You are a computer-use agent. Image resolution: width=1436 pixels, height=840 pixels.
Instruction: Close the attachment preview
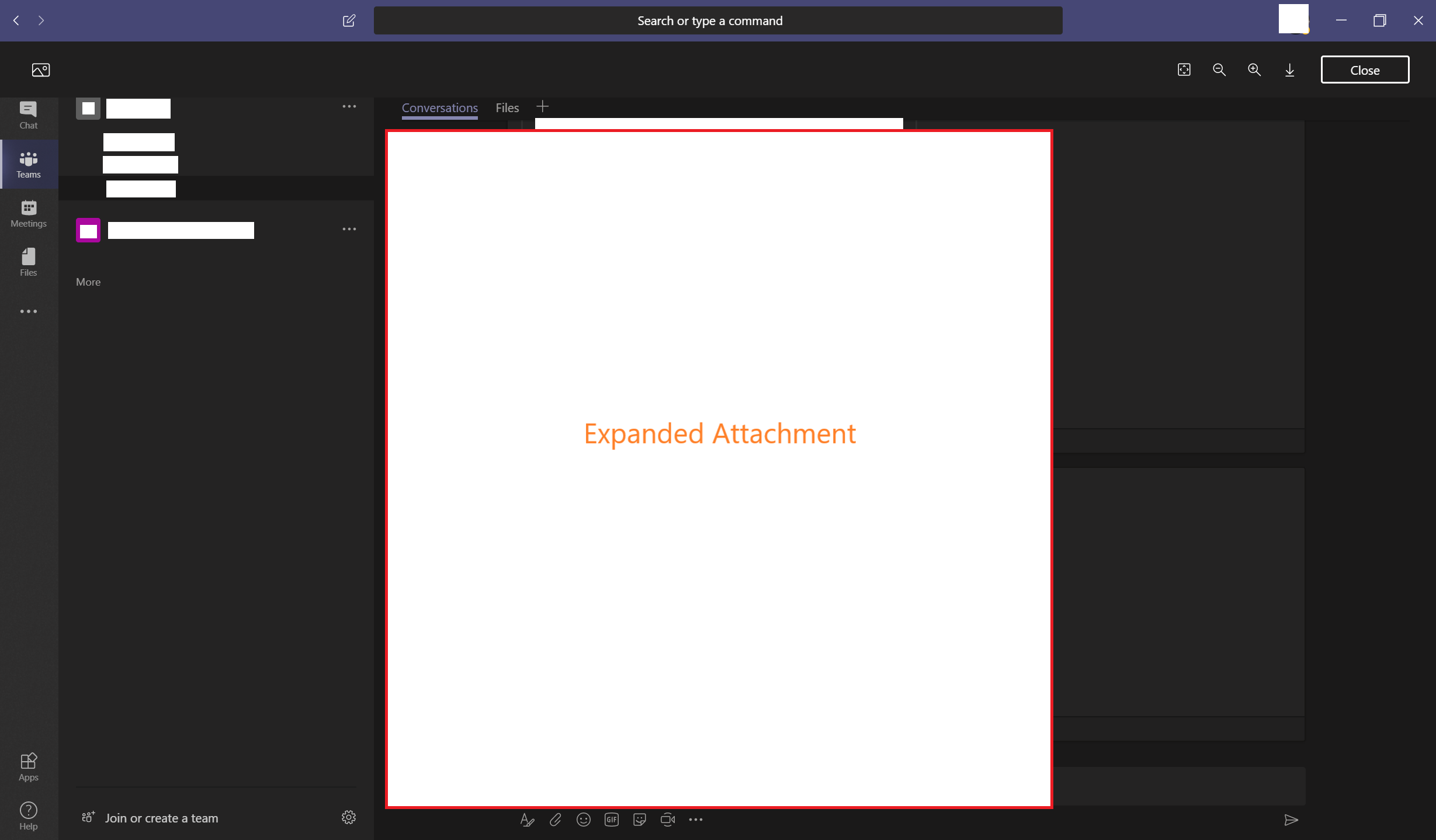(1365, 70)
